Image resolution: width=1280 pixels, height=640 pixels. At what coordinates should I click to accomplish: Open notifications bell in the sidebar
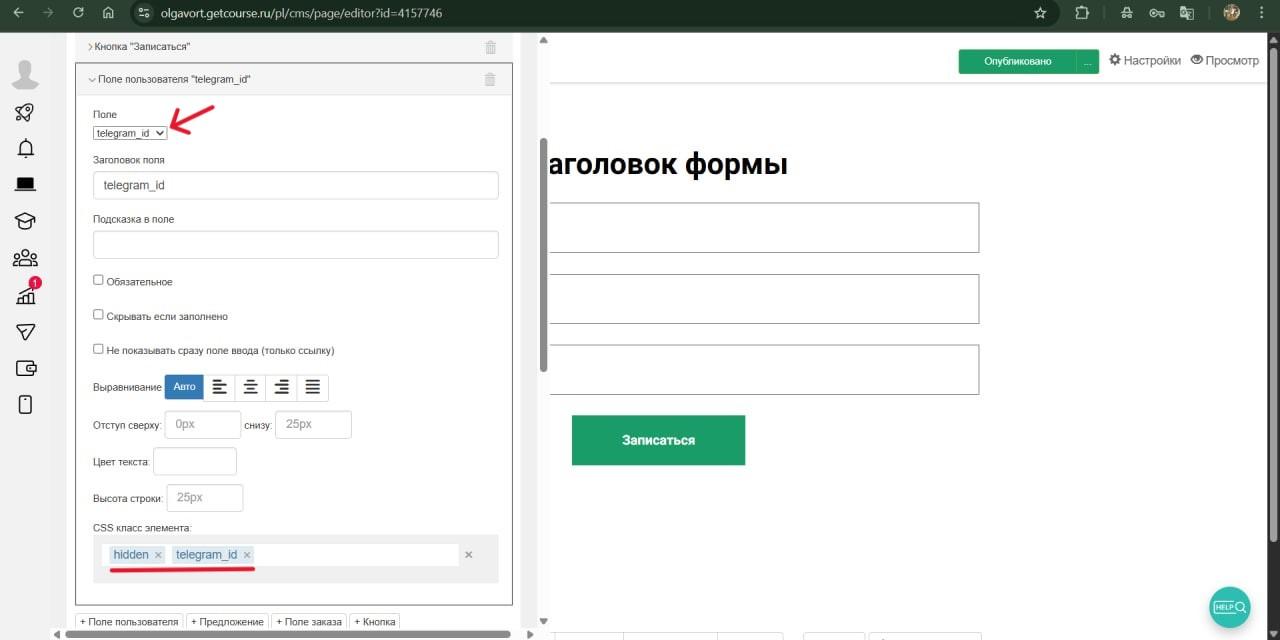pos(25,148)
